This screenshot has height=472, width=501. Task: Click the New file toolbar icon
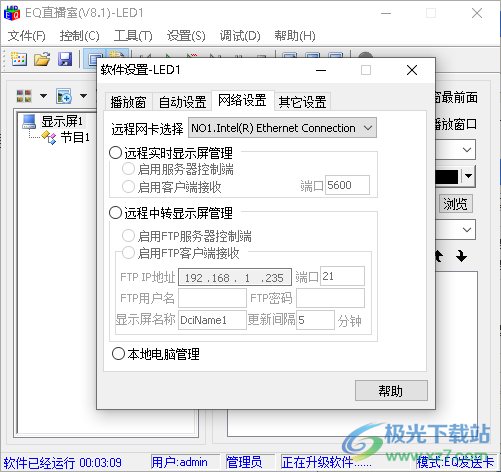(19, 59)
